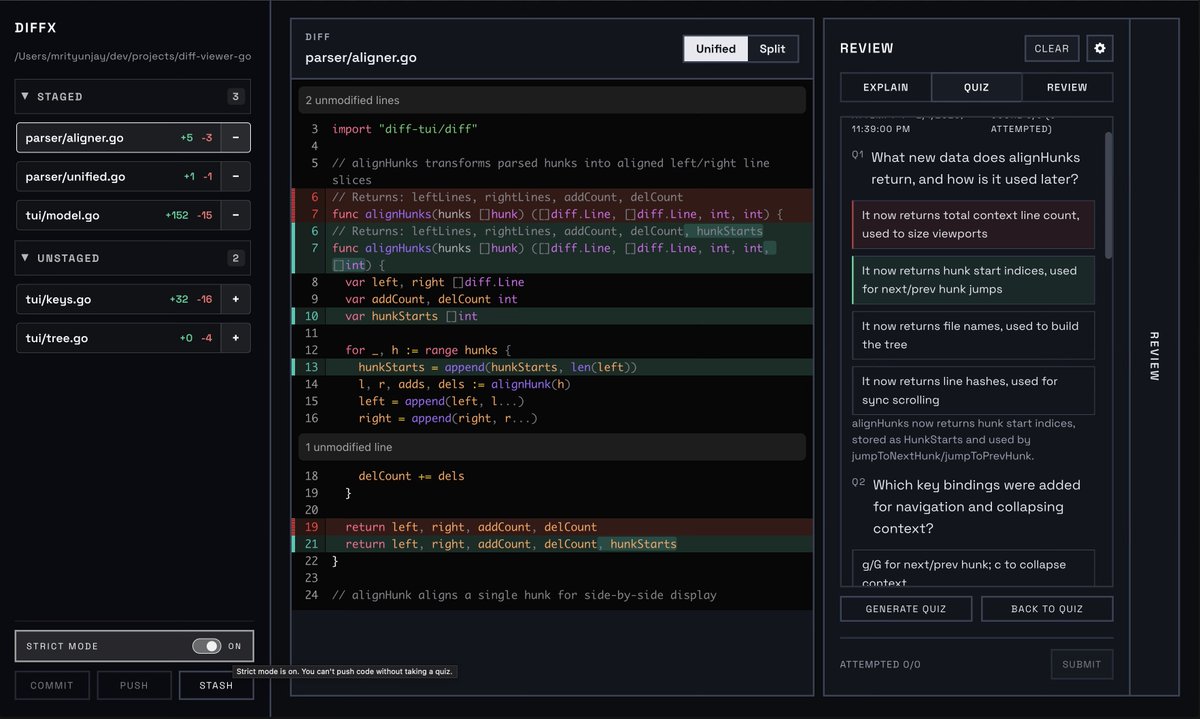Screen dimensions: 1200x719
Task: Open tui/tree.go in unstaged list
Action: tap(117, 338)
